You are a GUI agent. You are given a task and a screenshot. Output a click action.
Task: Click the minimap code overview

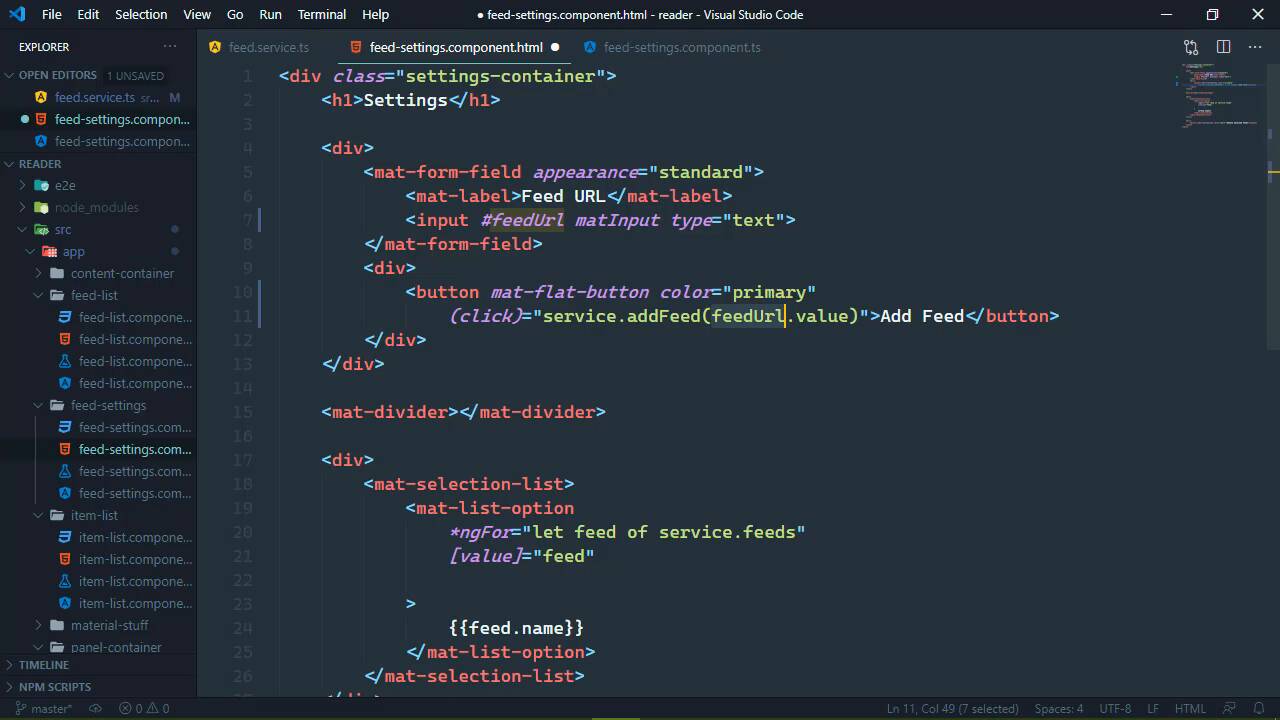click(x=1220, y=95)
